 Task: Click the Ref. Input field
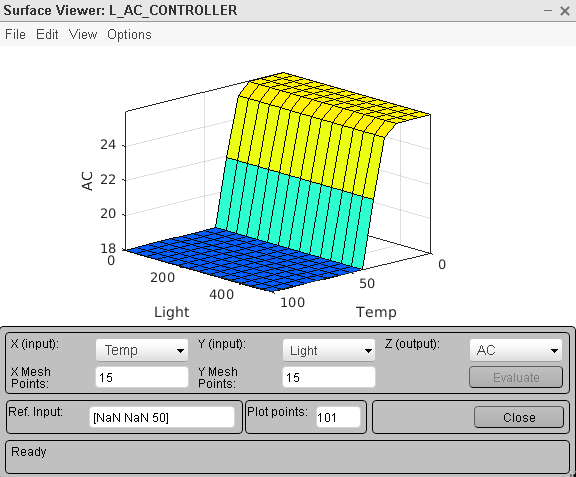162,417
